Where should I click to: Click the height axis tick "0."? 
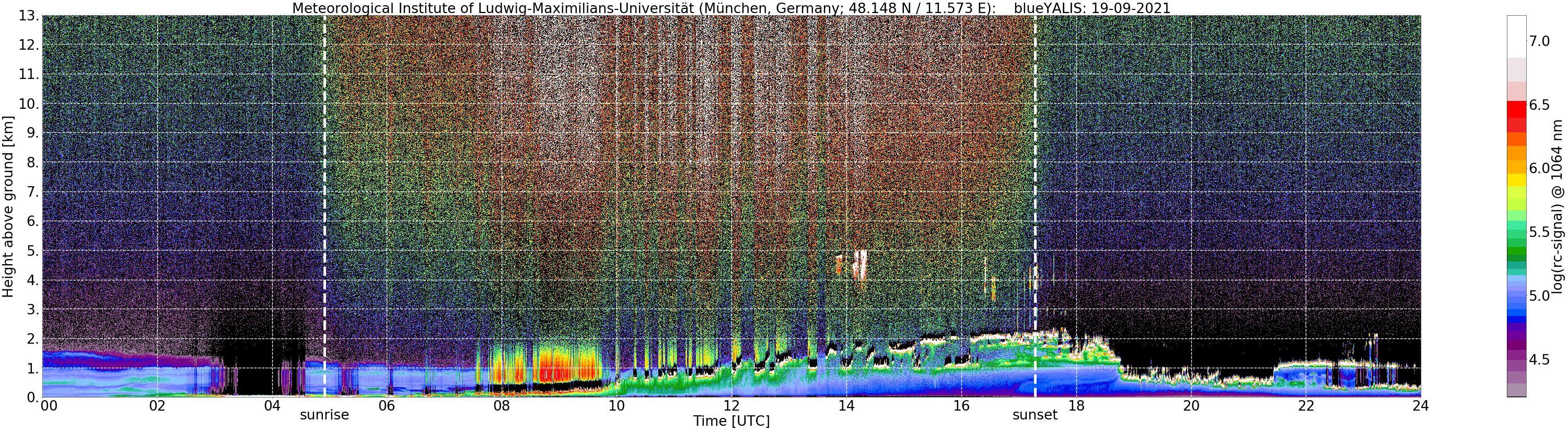[x=32, y=397]
